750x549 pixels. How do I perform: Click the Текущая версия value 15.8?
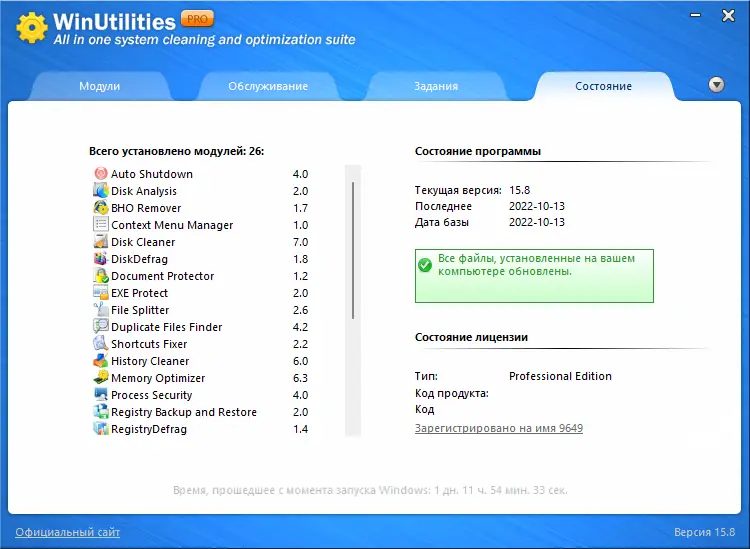[x=519, y=190]
